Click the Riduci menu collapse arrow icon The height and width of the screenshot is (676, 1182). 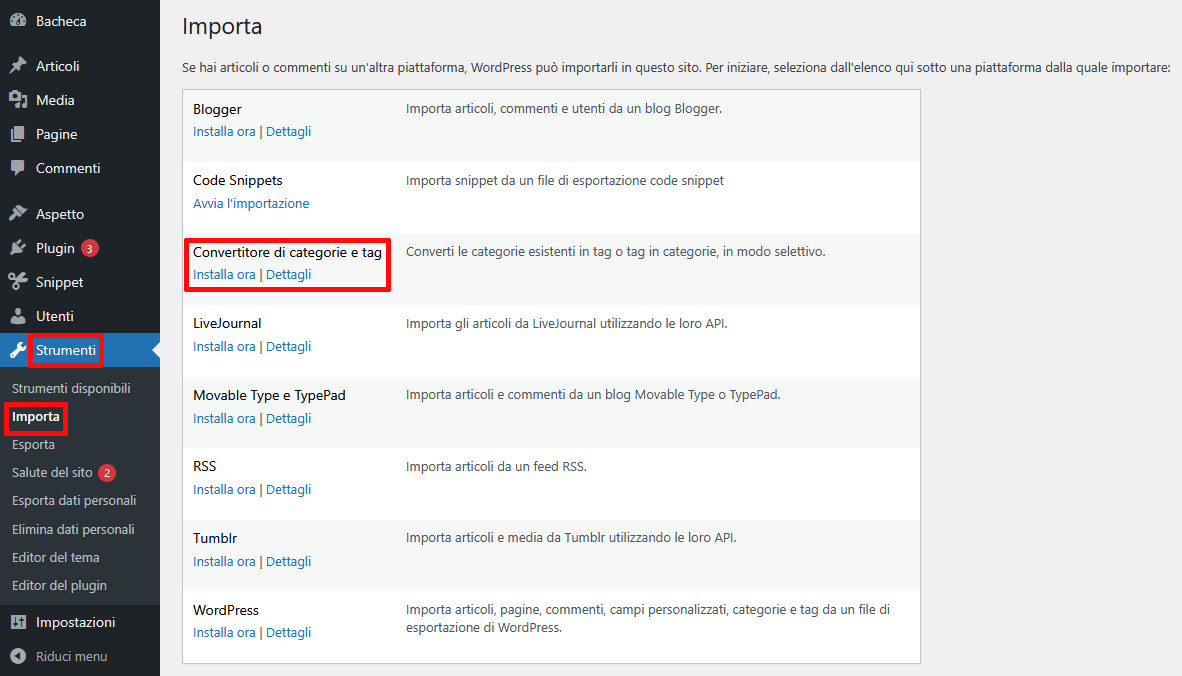(x=18, y=656)
